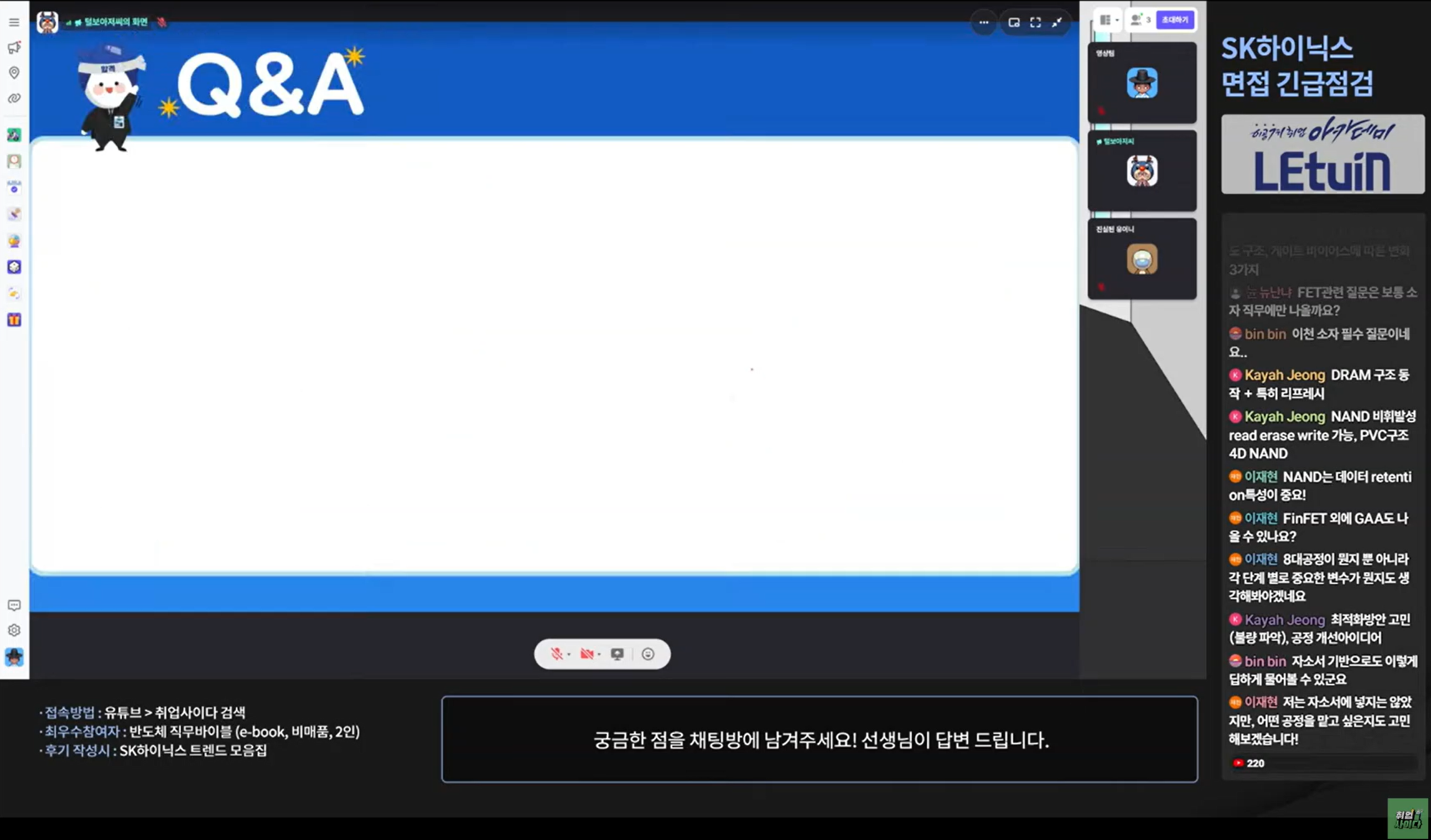Open the microphone options dropdown arrow
Screen dimensions: 1431x840
pyautogui.click(x=569, y=655)
